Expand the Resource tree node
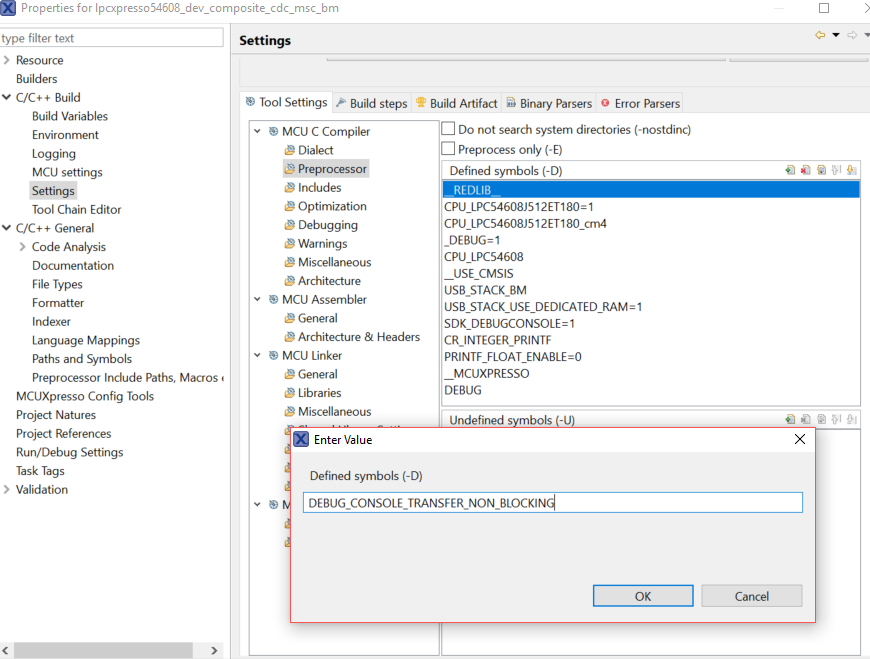This screenshot has height=659, width=870. 7,60
